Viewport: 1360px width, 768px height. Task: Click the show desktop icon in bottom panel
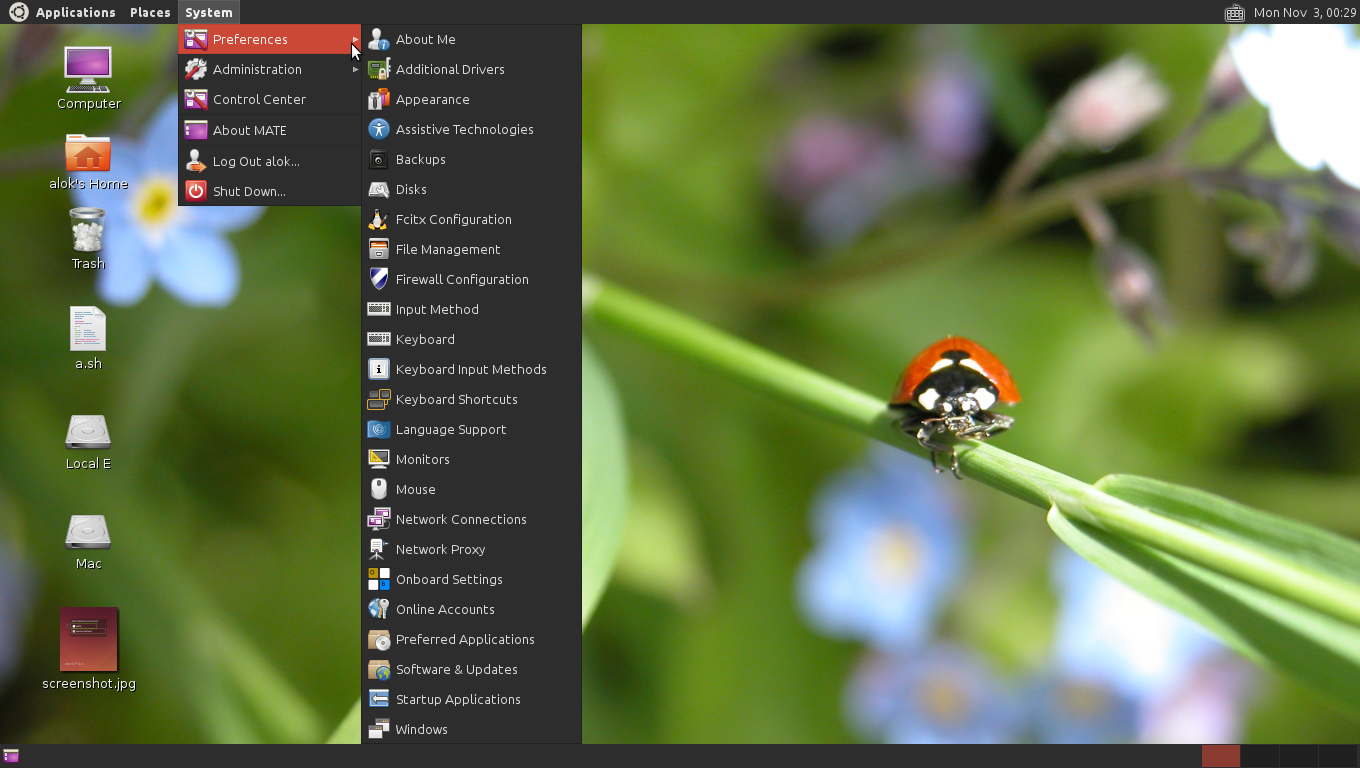[11, 756]
